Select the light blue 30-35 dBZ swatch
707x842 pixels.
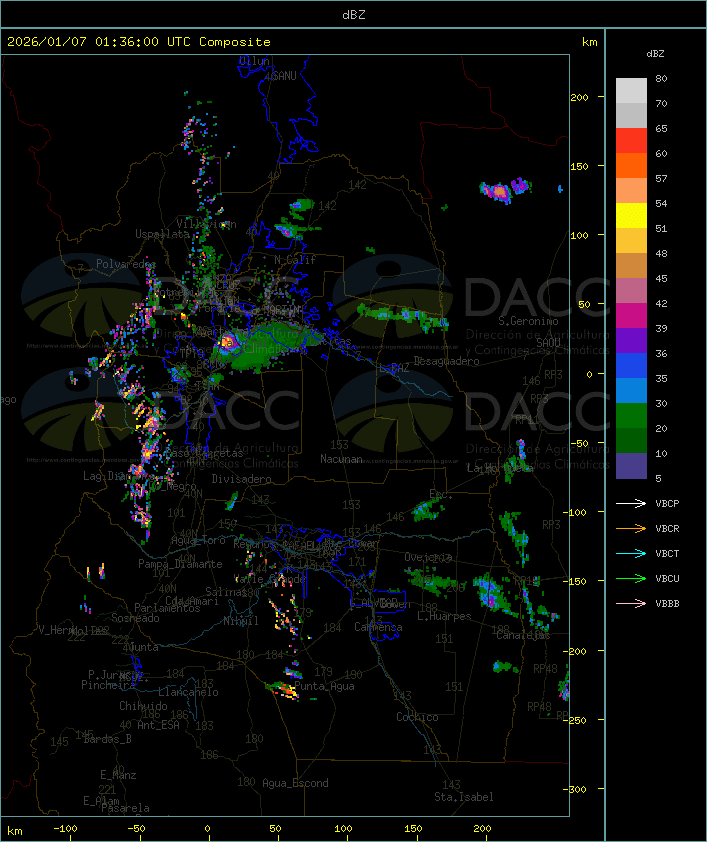[631, 390]
